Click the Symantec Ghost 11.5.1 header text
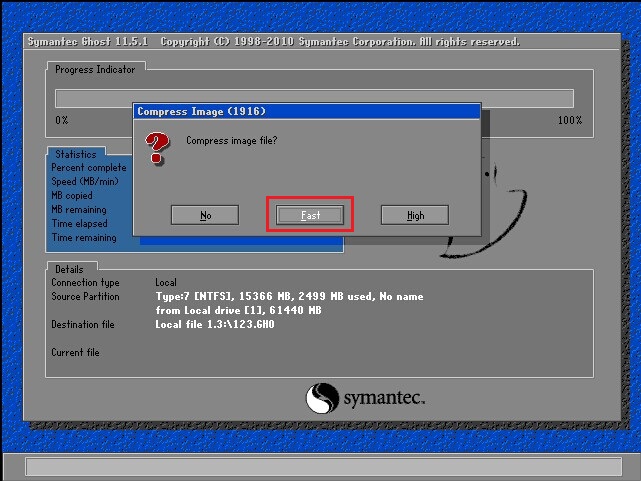 [88, 42]
